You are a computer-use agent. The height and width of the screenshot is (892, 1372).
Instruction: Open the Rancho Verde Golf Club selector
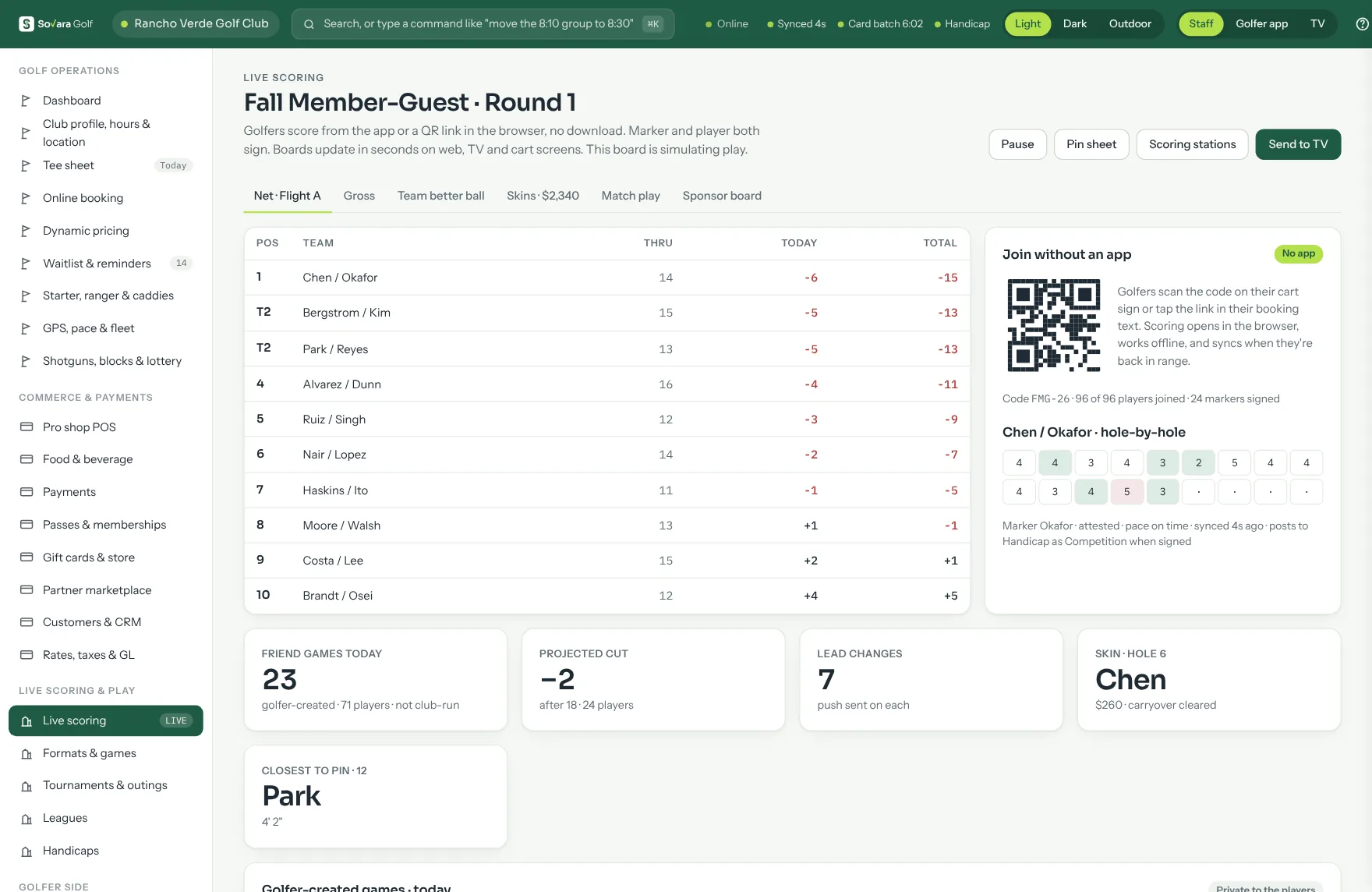pos(195,23)
